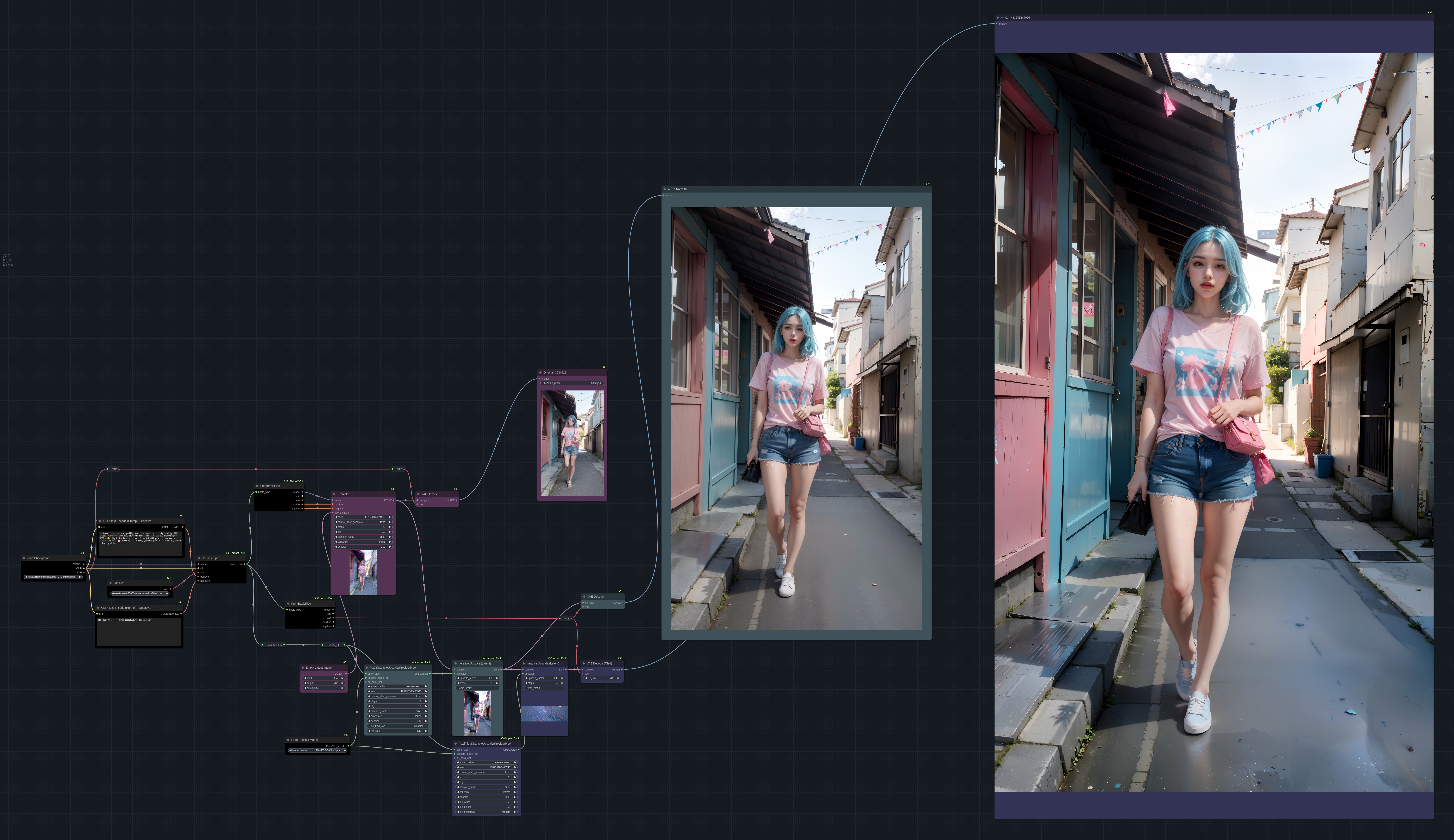Click UPSCALE_MODEL output socket on Load Upscale Model

click(349, 746)
